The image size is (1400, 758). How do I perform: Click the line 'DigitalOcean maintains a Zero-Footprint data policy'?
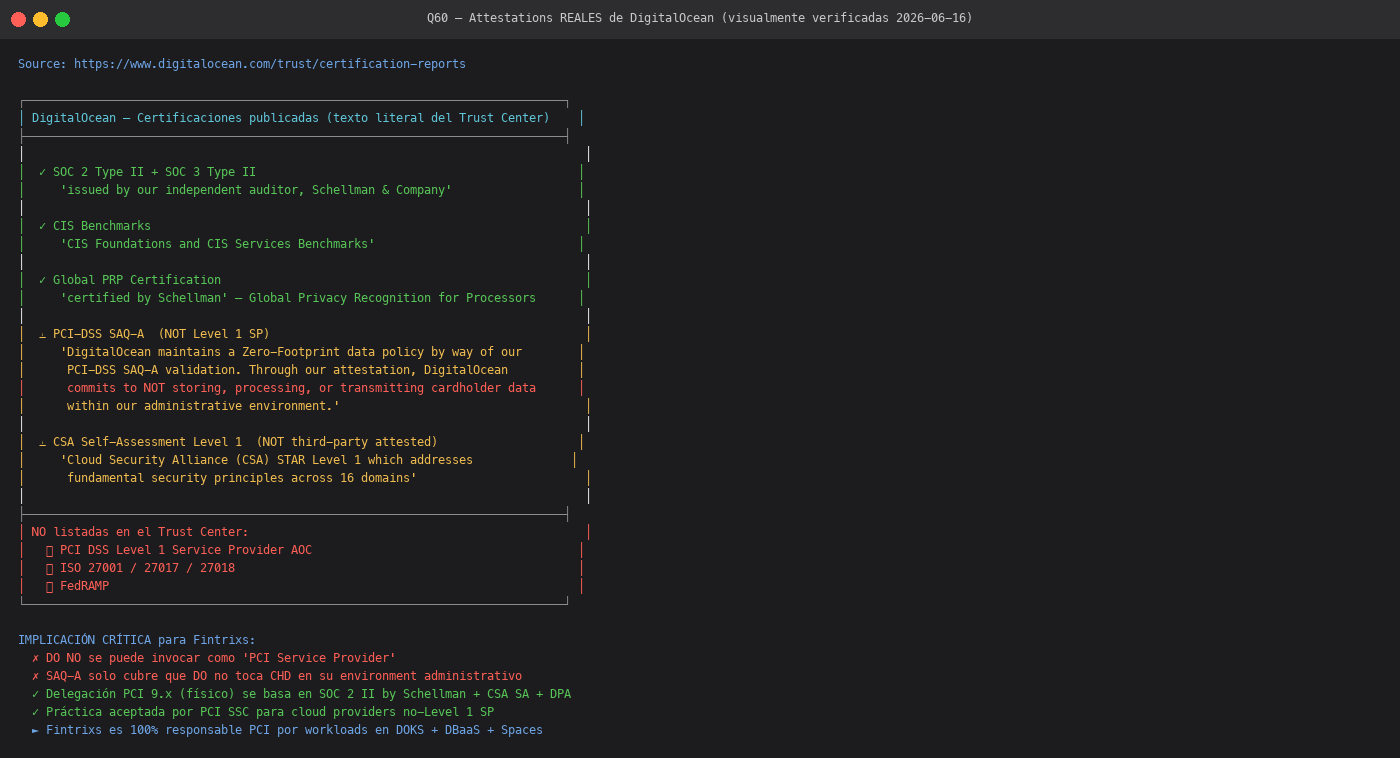(x=291, y=352)
